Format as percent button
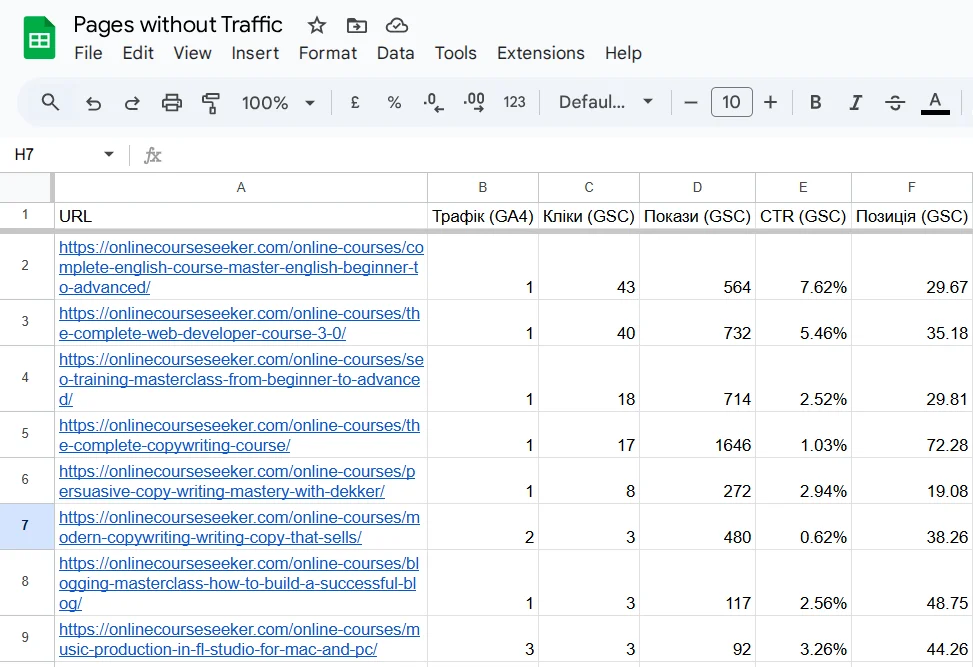This screenshot has width=973, height=667. (x=394, y=102)
